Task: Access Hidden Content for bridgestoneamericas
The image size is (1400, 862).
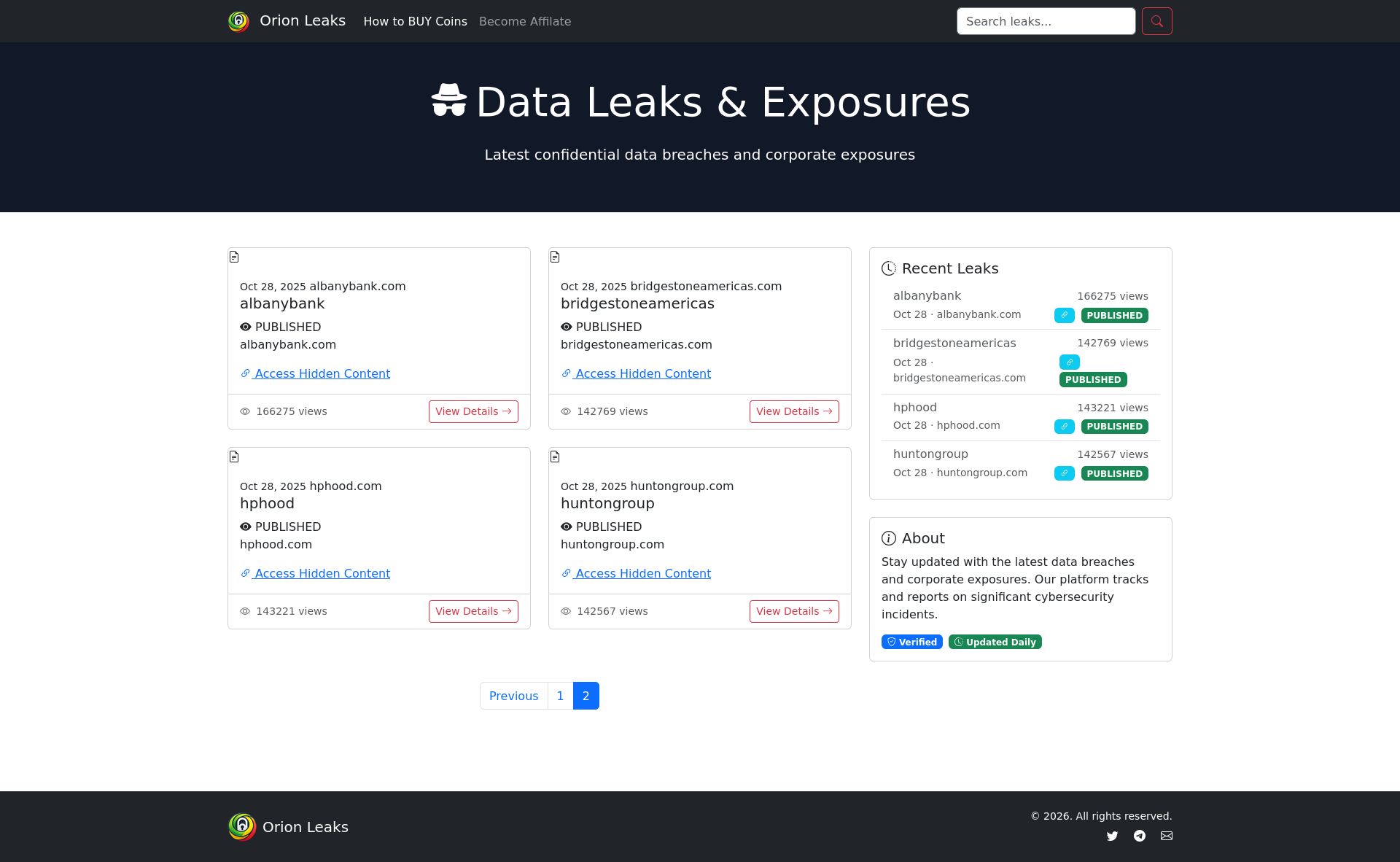Action: pos(636,373)
